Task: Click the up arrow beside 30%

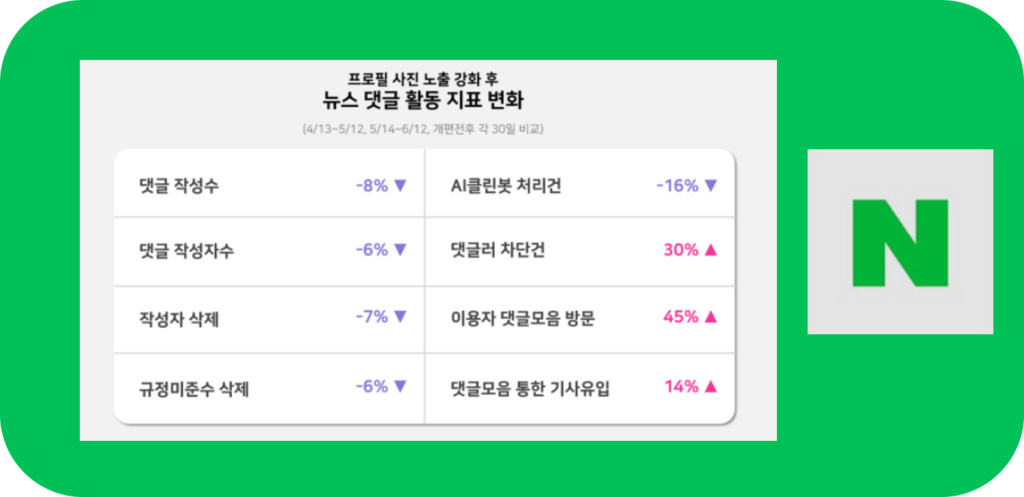Action: [x=711, y=250]
